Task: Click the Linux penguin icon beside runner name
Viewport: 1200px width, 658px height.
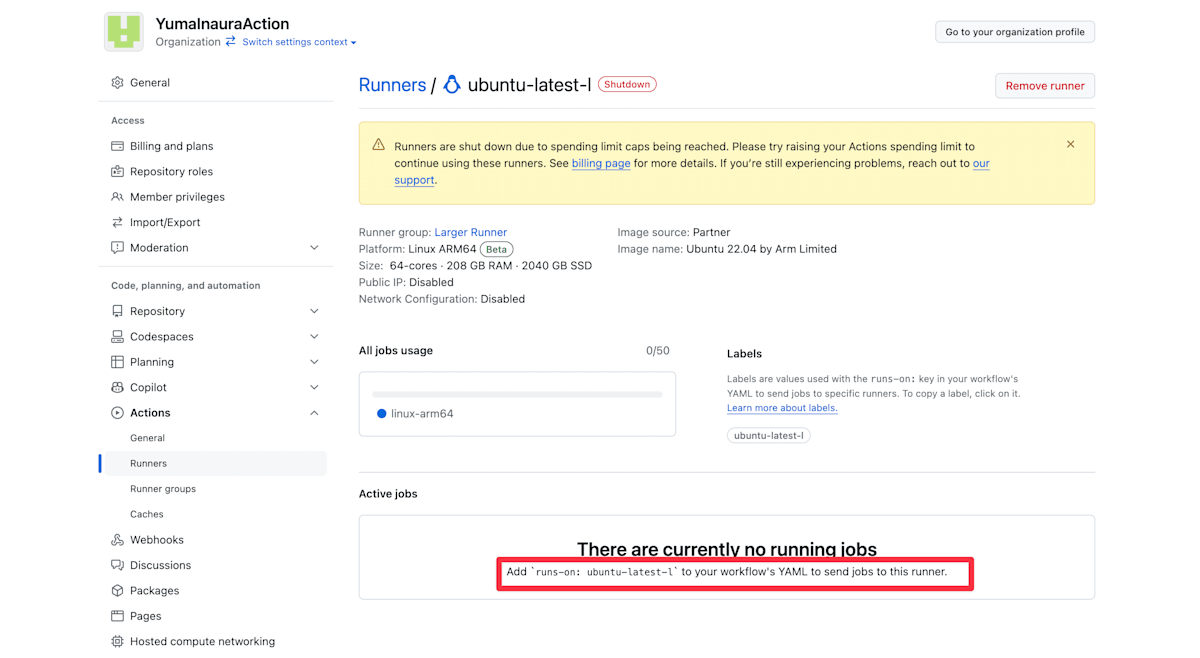Action: pos(452,85)
